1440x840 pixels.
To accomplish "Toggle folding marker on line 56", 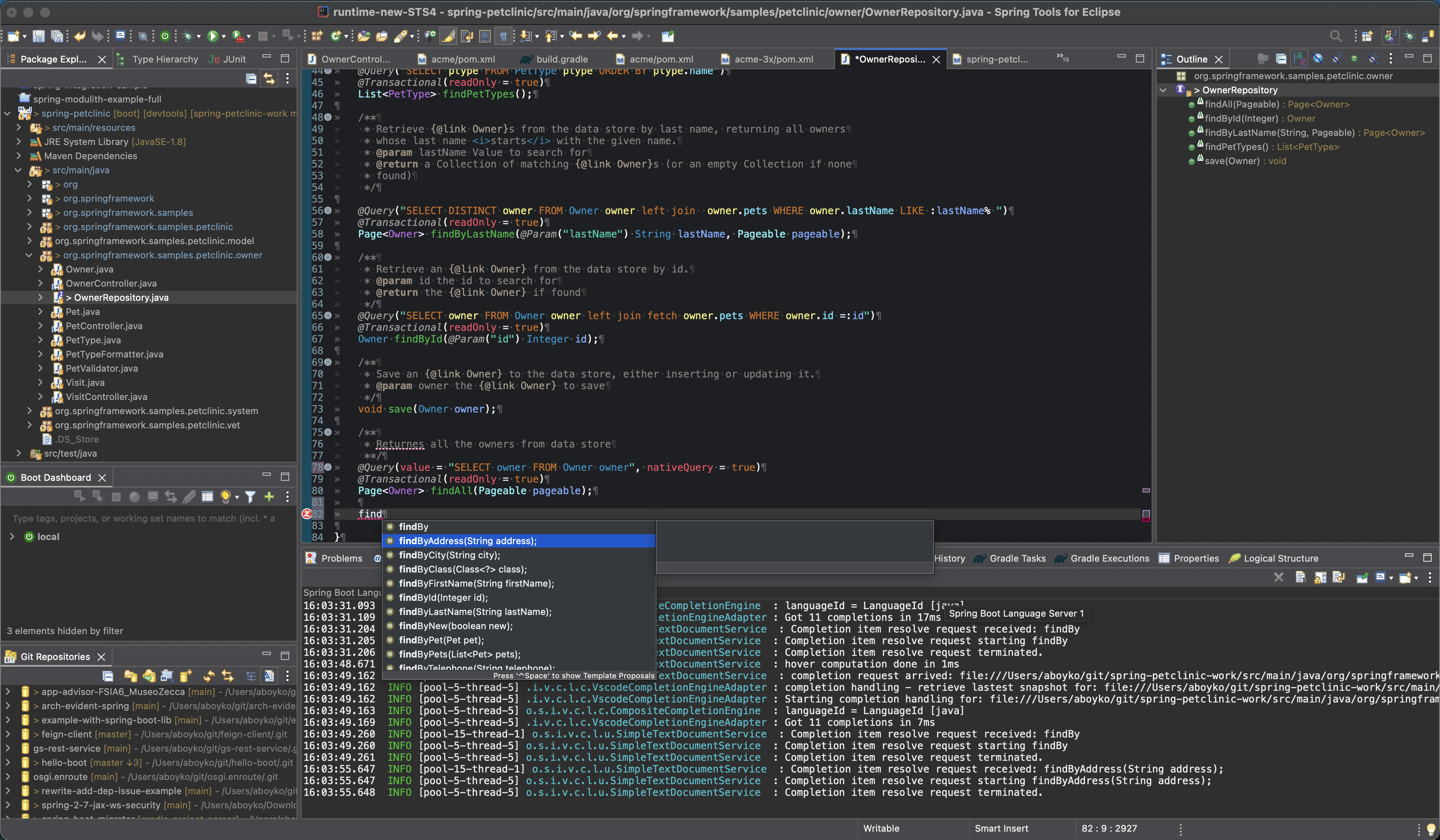I will (328, 210).
